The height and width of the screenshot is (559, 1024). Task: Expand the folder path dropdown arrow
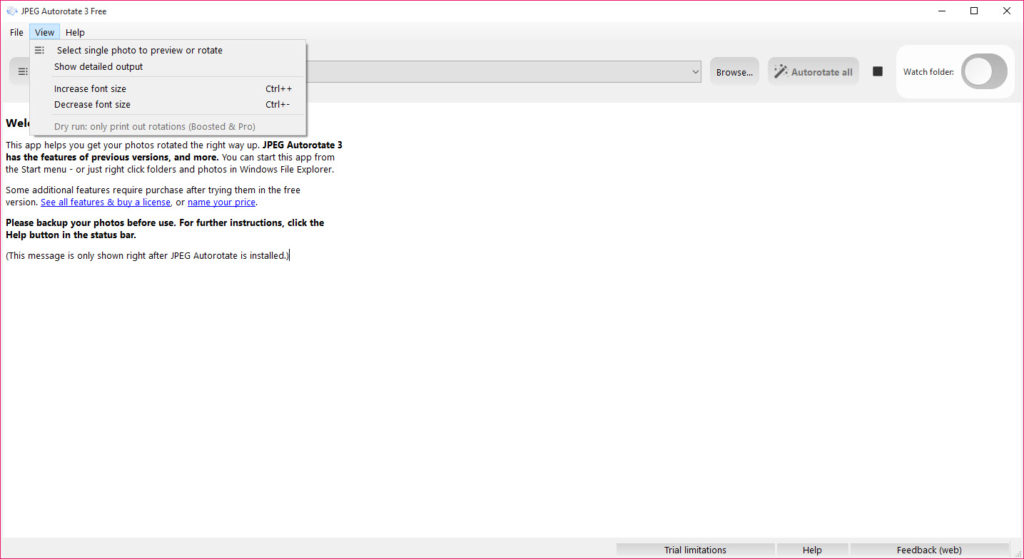(x=695, y=72)
